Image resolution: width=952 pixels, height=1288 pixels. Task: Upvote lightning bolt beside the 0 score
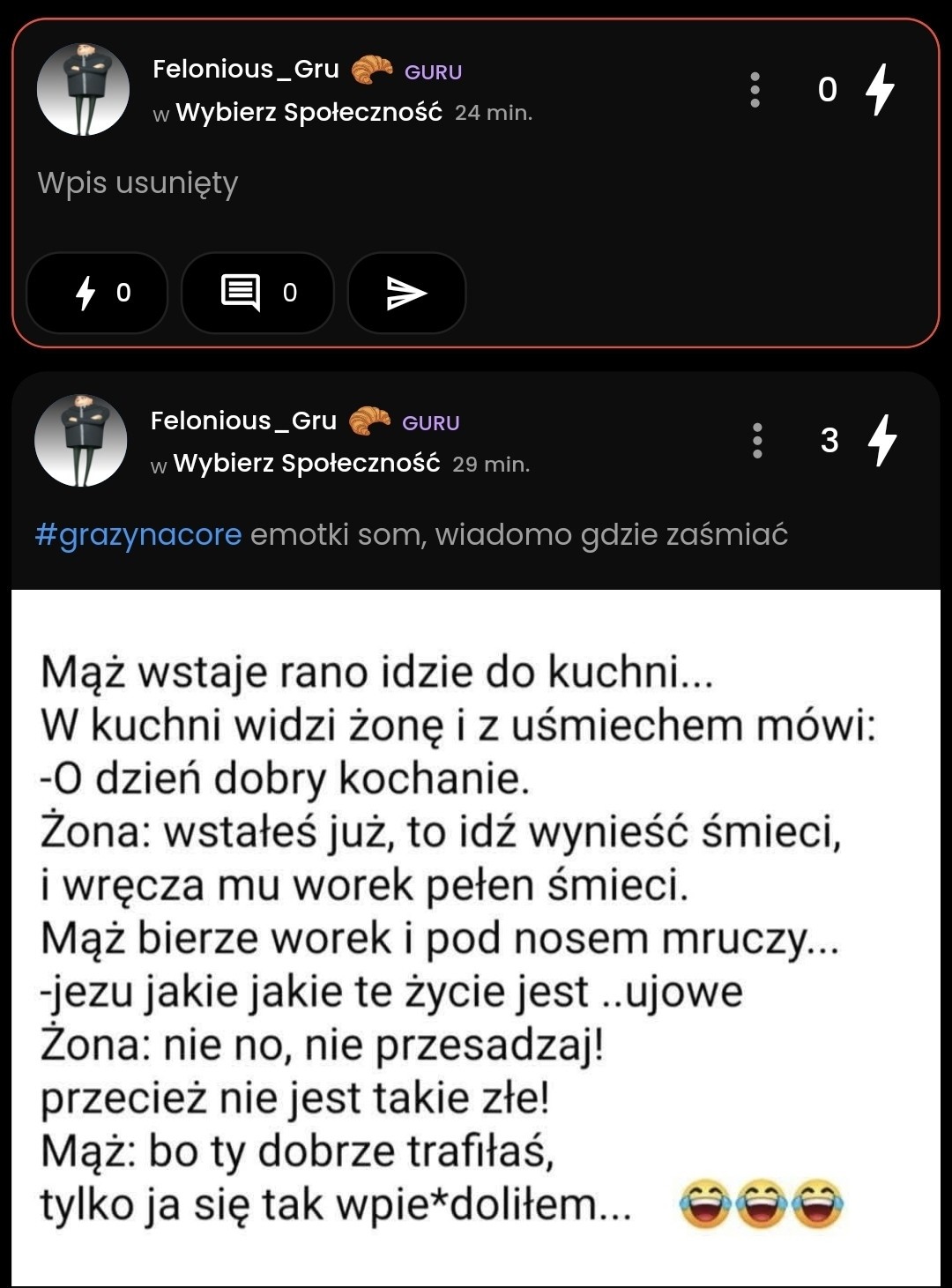point(880,90)
